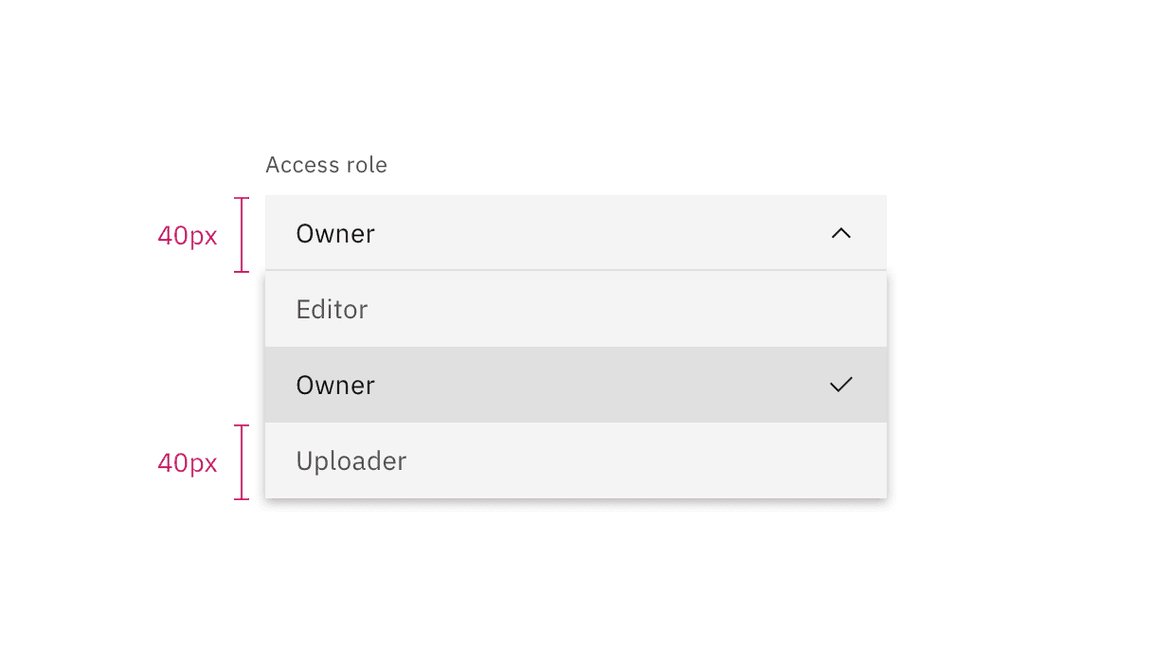The image size is (1152, 648).
Task: Close the Access role menu via its arrow
Action: point(841,233)
